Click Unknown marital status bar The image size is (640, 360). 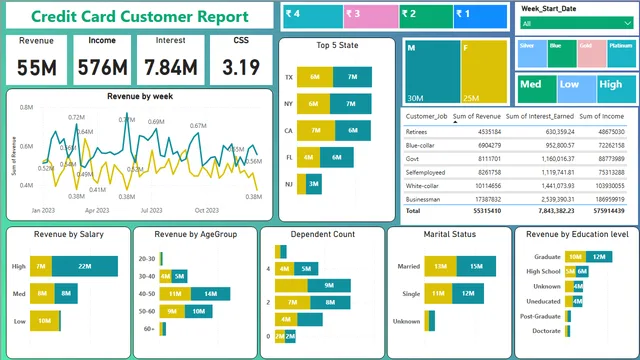(430, 321)
